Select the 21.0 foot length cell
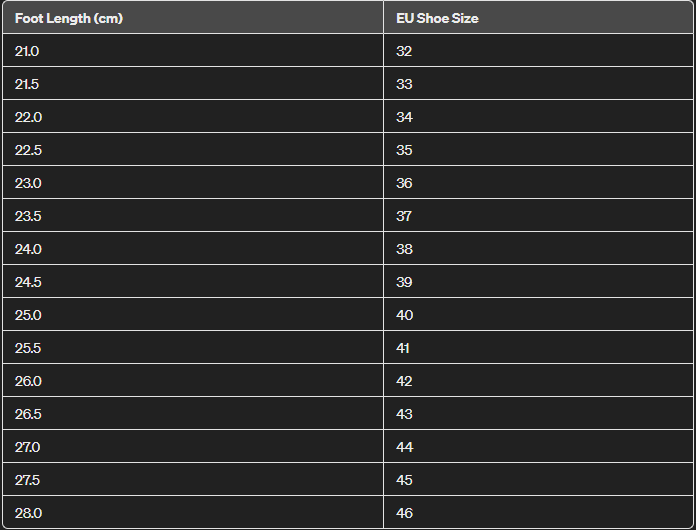This screenshot has height=530, width=696. 28,51
